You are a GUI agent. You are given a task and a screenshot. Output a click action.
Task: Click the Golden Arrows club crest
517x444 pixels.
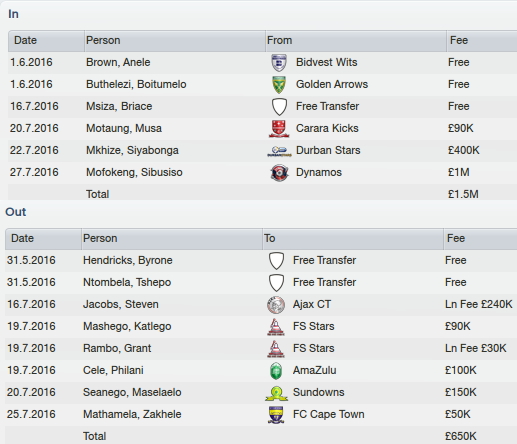coord(279,85)
